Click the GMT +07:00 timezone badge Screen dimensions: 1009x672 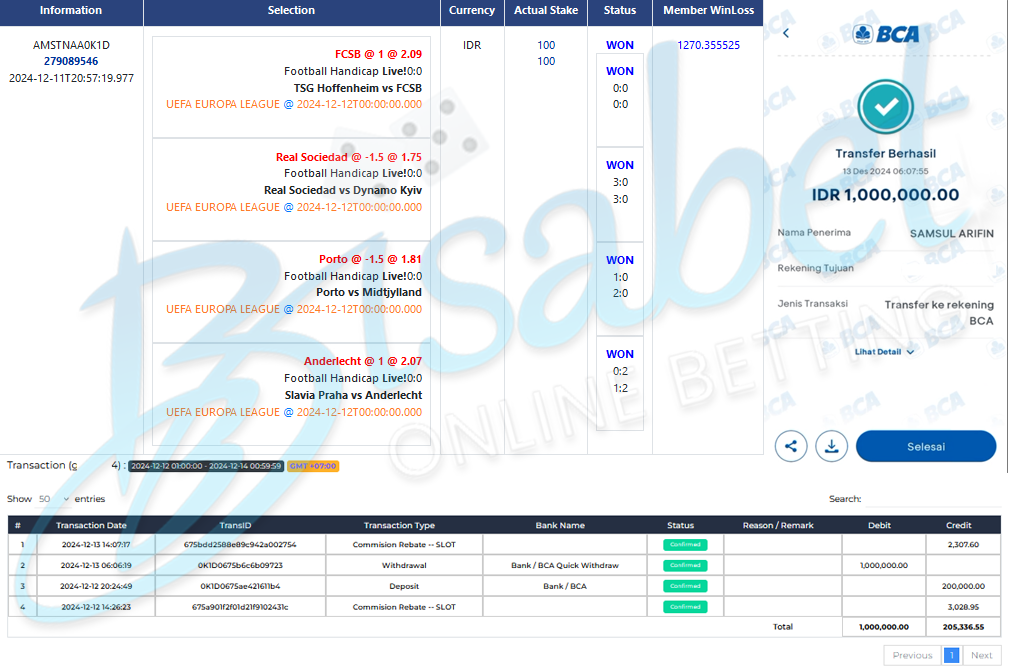tap(313, 466)
